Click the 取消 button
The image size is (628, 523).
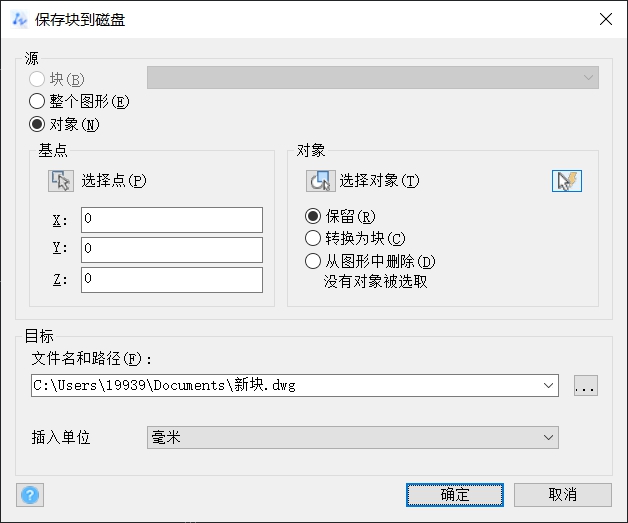(x=562, y=495)
